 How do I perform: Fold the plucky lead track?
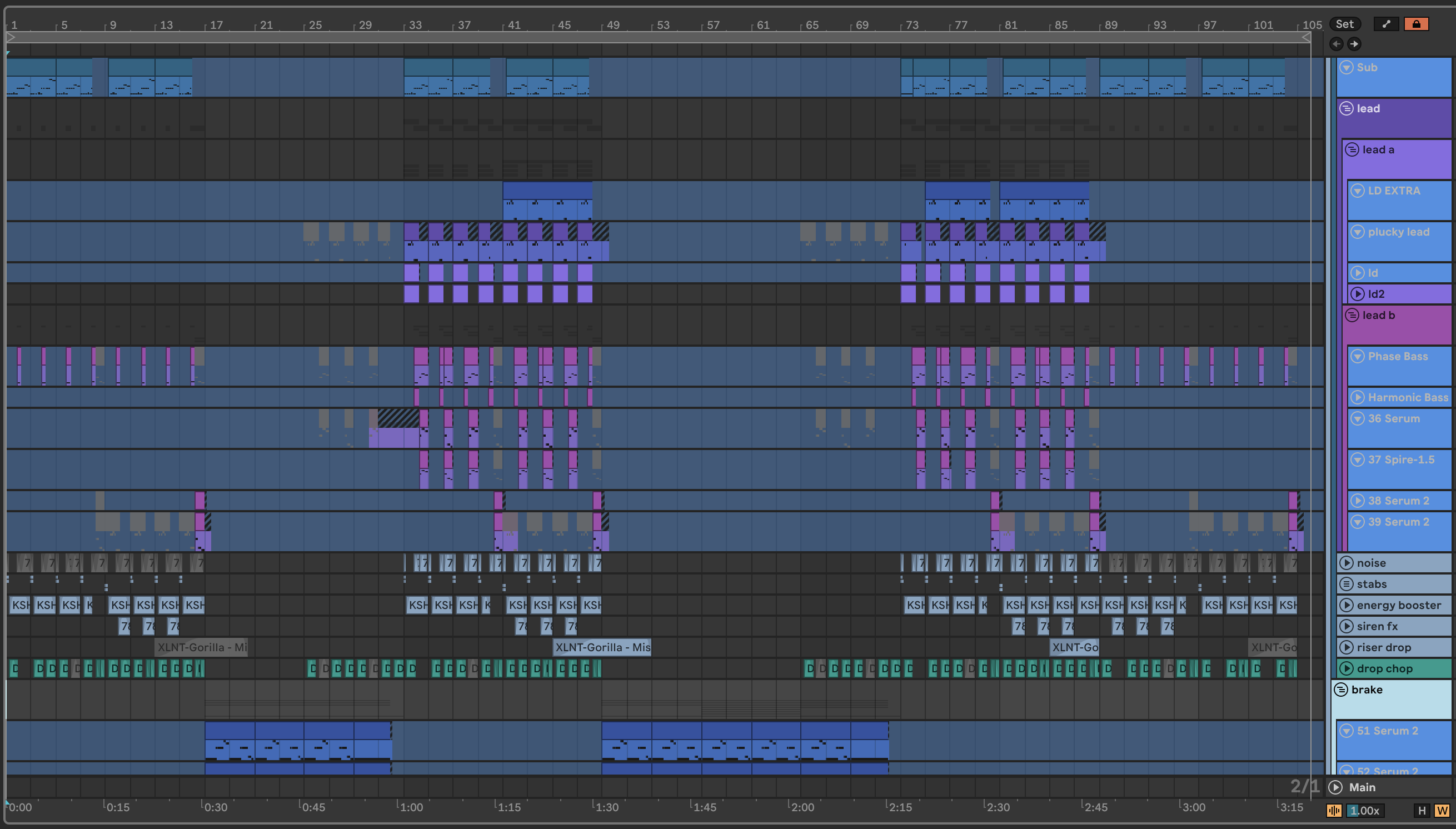click(x=1358, y=232)
